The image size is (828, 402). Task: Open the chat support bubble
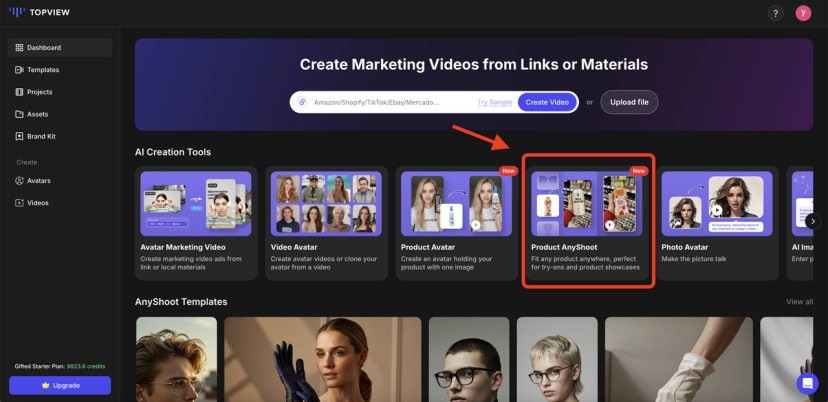[807, 384]
